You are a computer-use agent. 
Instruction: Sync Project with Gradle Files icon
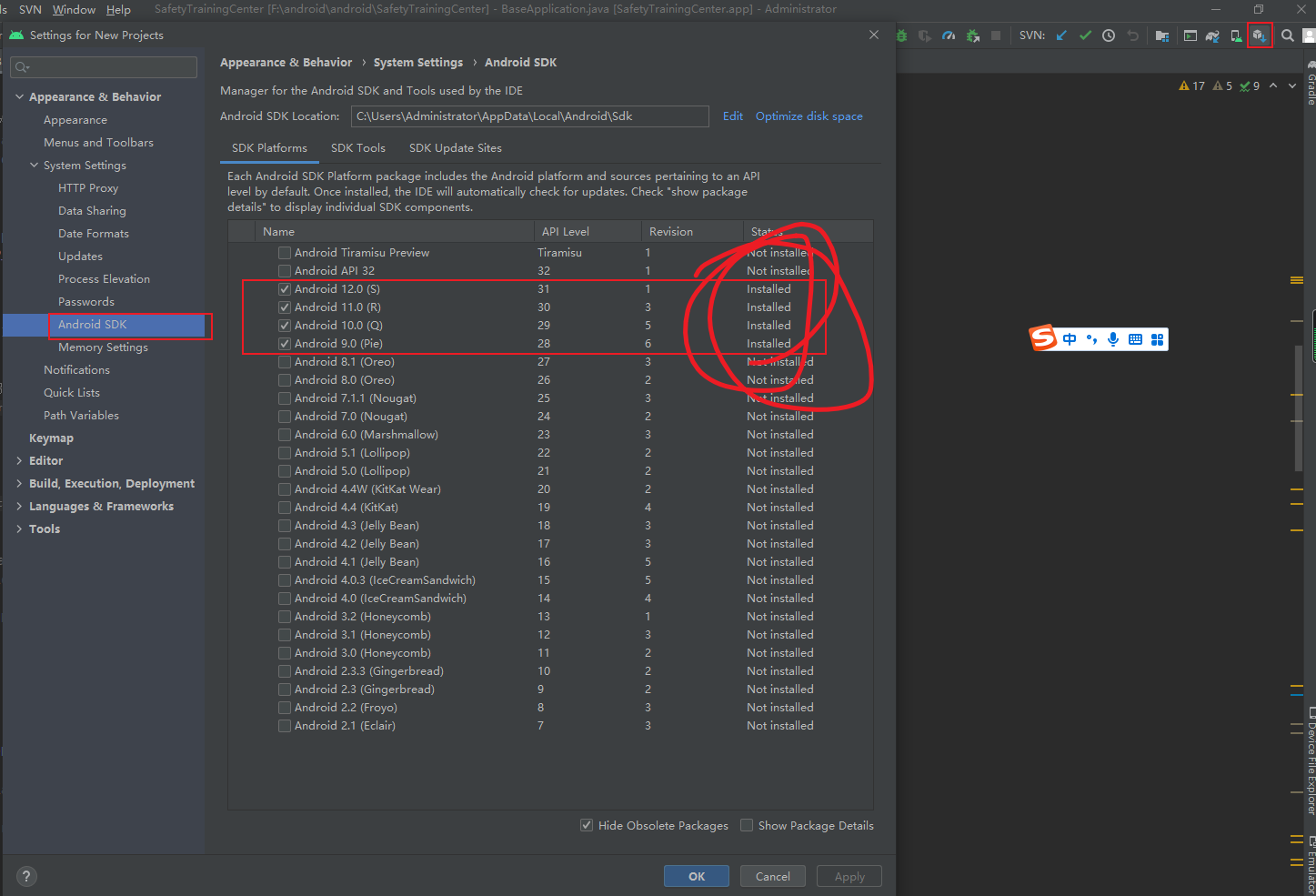(1212, 35)
